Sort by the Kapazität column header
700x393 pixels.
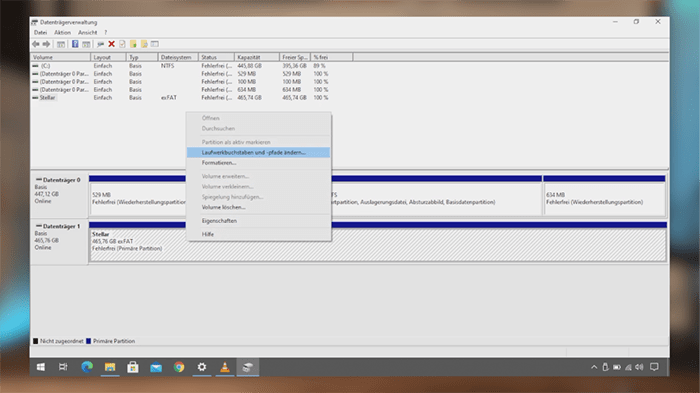pos(257,57)
